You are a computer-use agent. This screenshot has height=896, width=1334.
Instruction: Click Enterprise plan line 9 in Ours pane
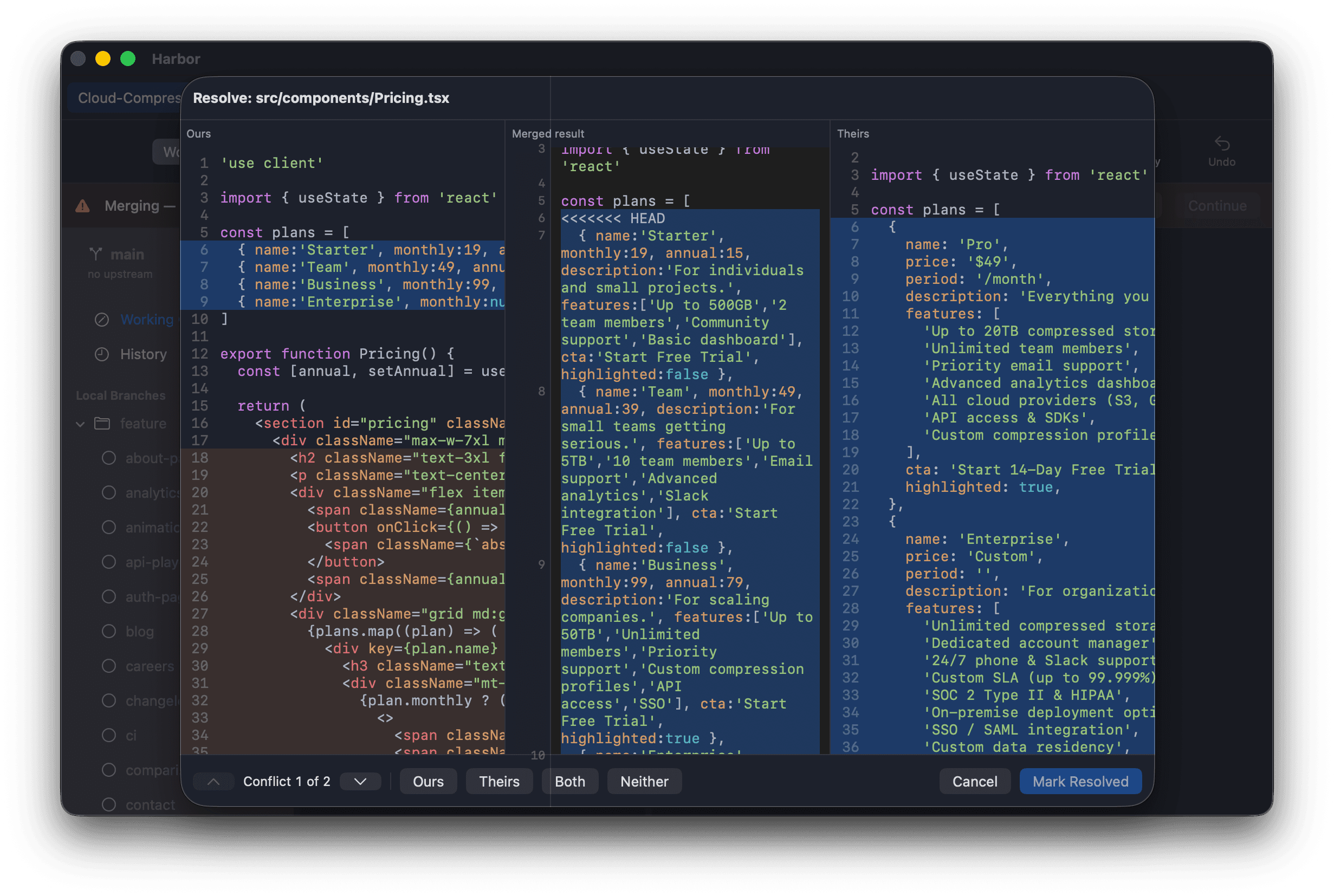pos(343,302)
